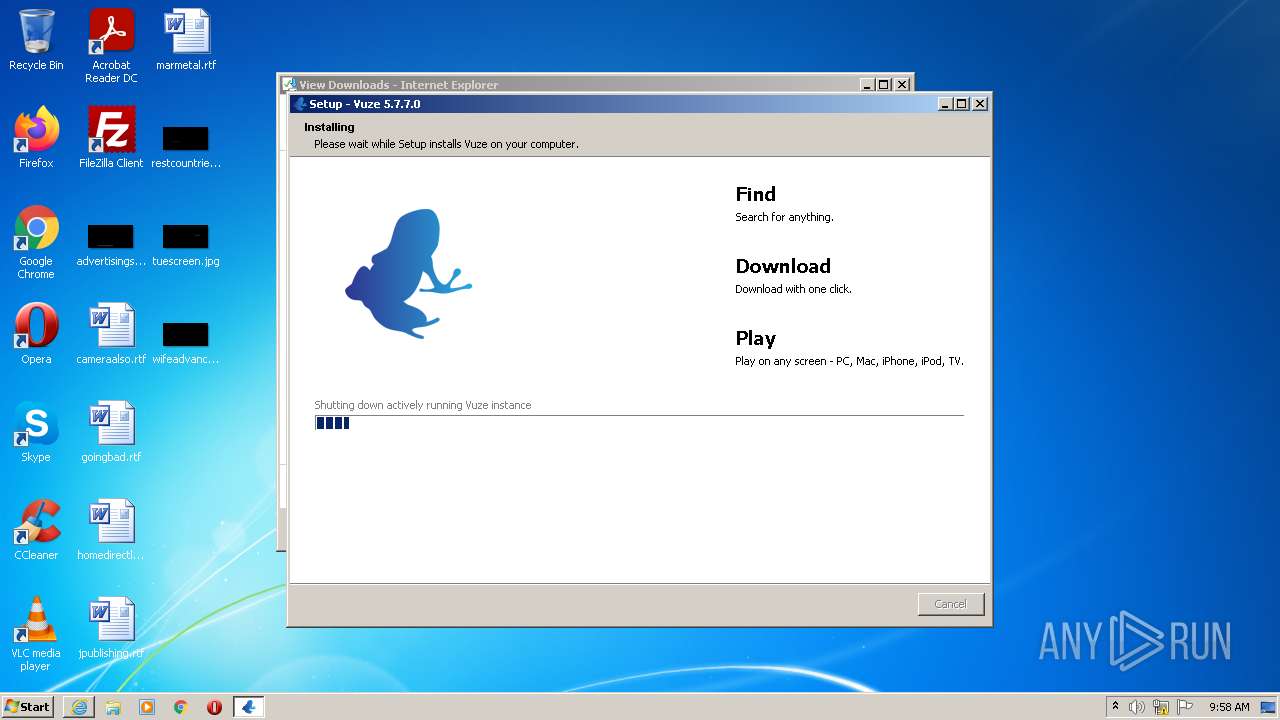Click 'Shutting down actively running Vuze instance' status
This screenshot has width=1280, height=720.
pyautogui.click(x=423, y=405)
